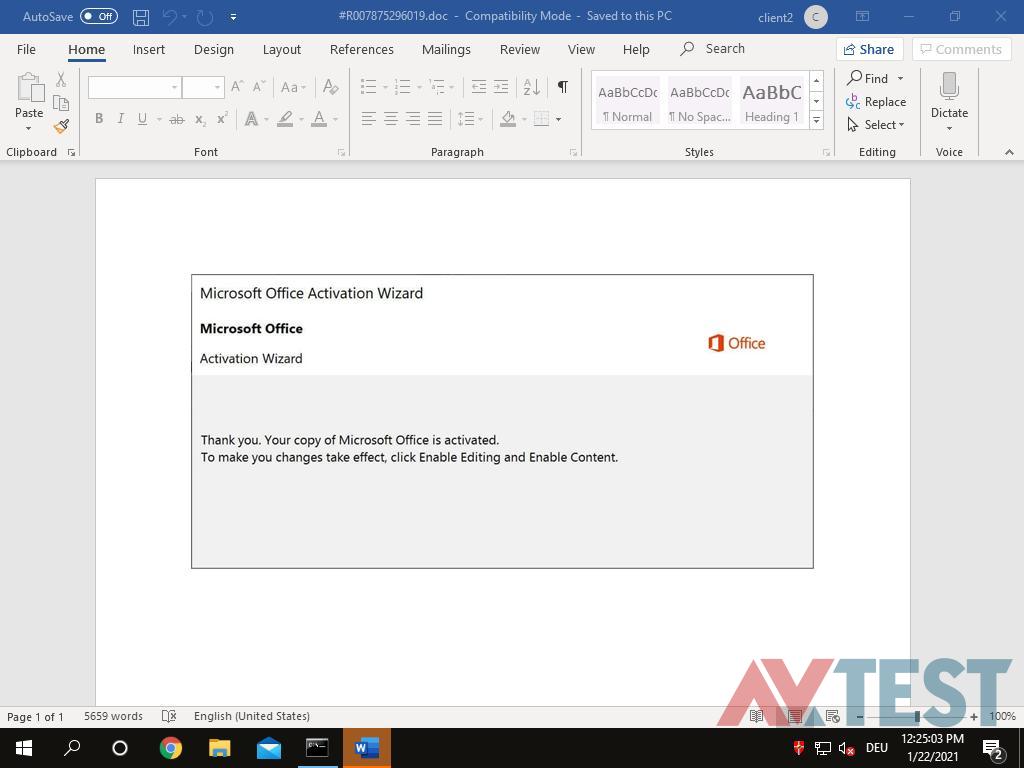The width and height of the screenshot is (1024, 768).
Task: Expand the Styles gallery
Action: (816, 120)
